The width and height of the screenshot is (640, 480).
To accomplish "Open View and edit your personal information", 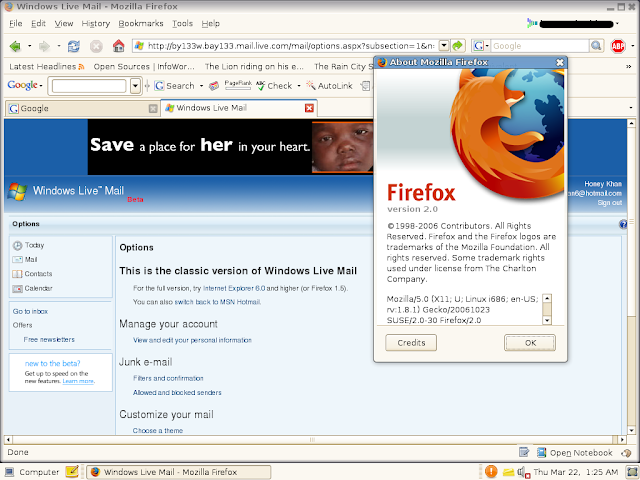I will (x=192, y=340).
